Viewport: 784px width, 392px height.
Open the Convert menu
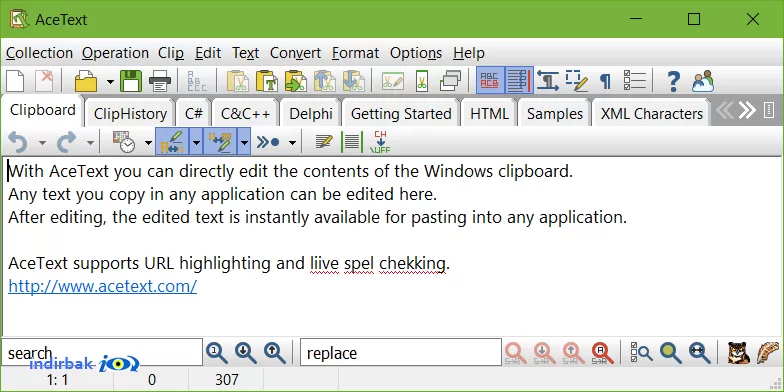(296, 53)
